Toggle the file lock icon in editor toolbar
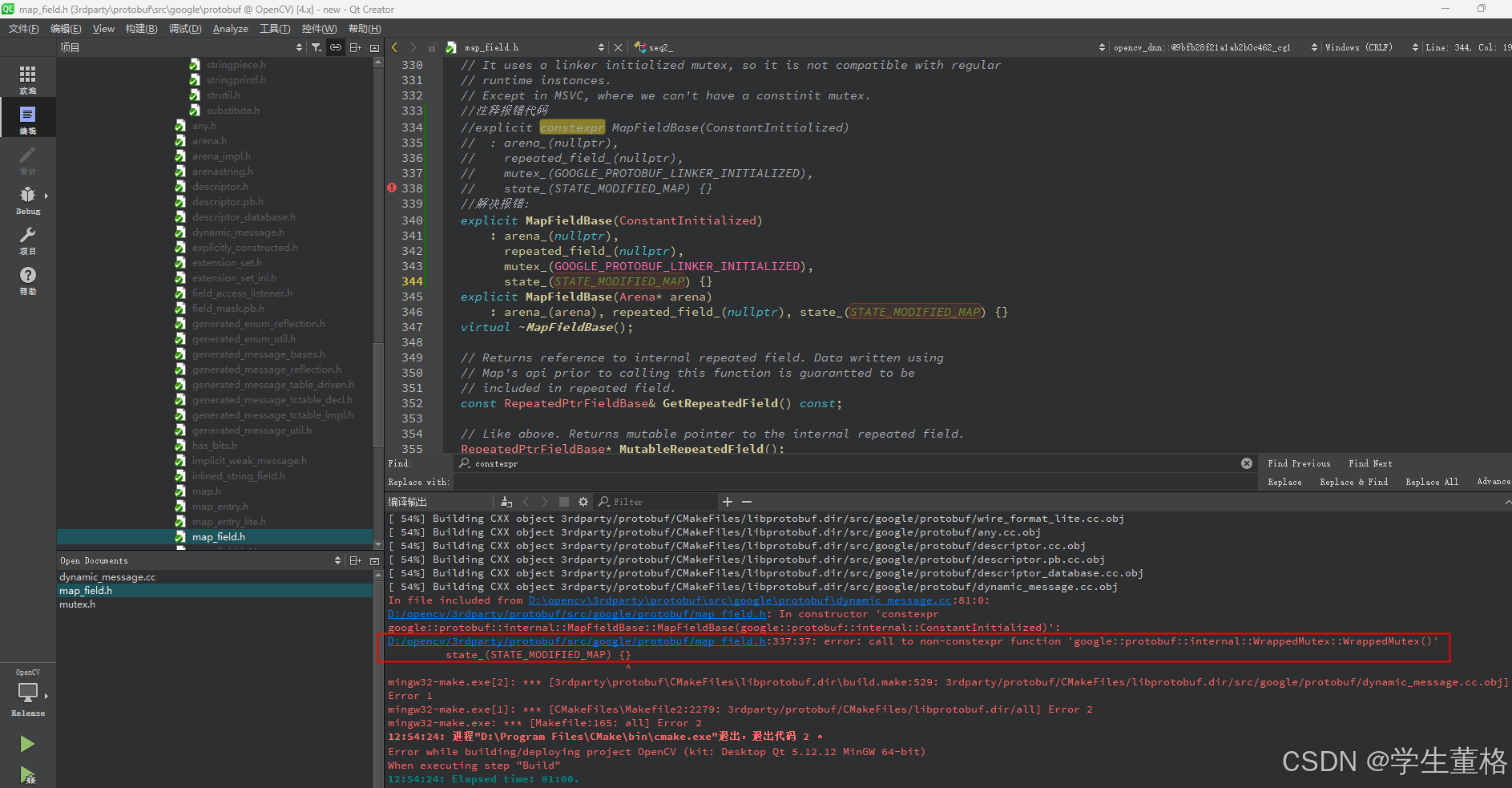Screen dimensions: 1512x788 433,47
